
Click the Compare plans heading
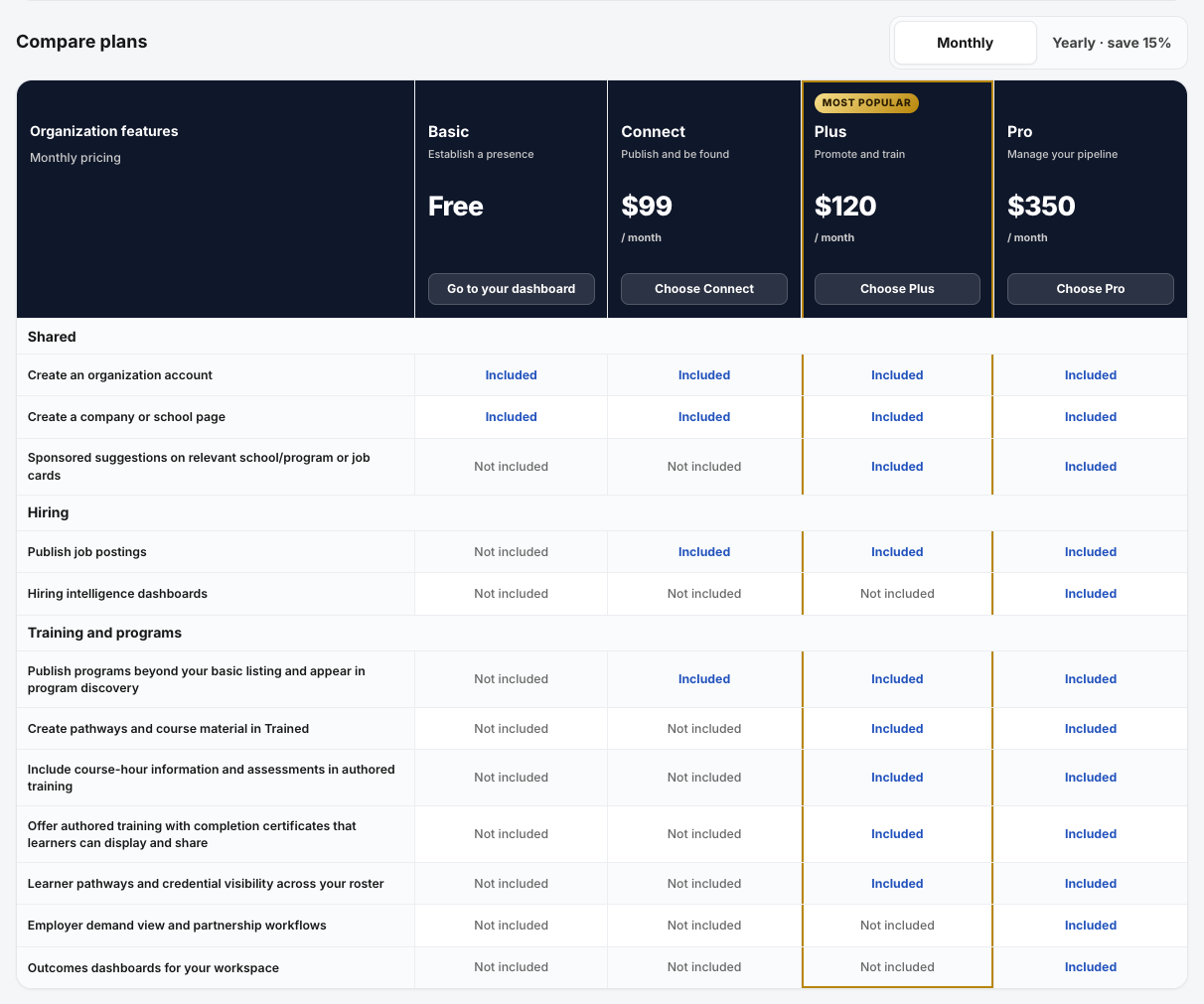81,42
